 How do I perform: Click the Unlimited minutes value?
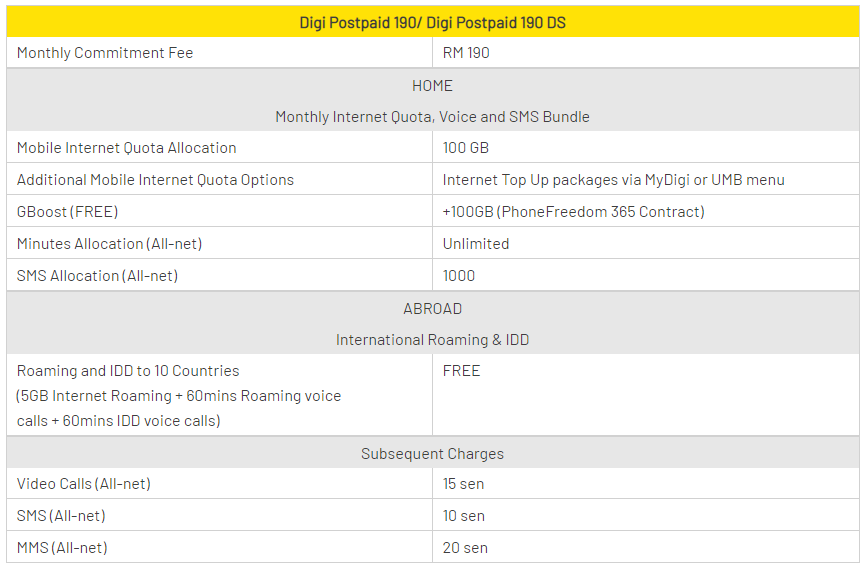tap(476, 244)
